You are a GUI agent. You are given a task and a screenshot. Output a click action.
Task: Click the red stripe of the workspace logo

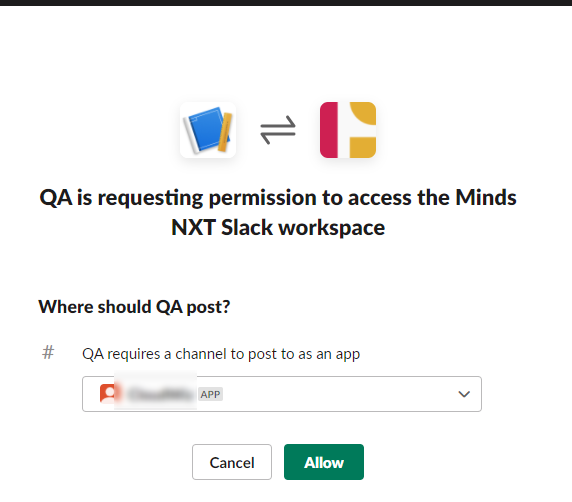[329, 130]
